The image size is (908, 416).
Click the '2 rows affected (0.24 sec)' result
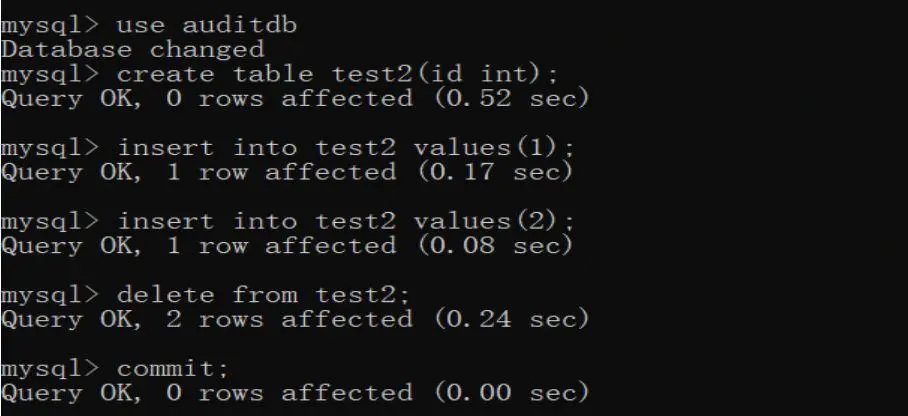[x=377, y=319]
